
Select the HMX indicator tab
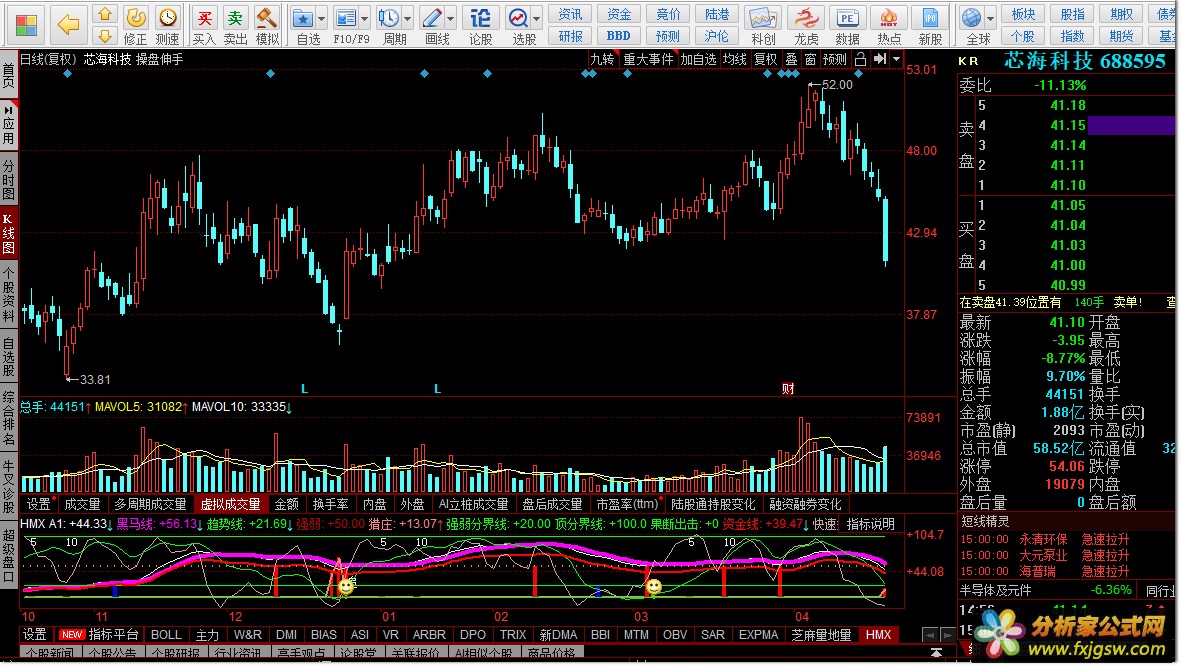point(878,635)
